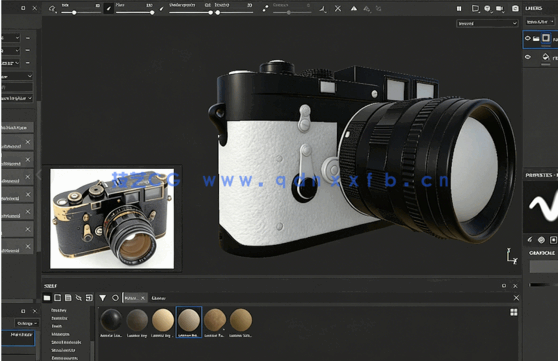Click the collapse arrow on left panel edge

point(39,175)
